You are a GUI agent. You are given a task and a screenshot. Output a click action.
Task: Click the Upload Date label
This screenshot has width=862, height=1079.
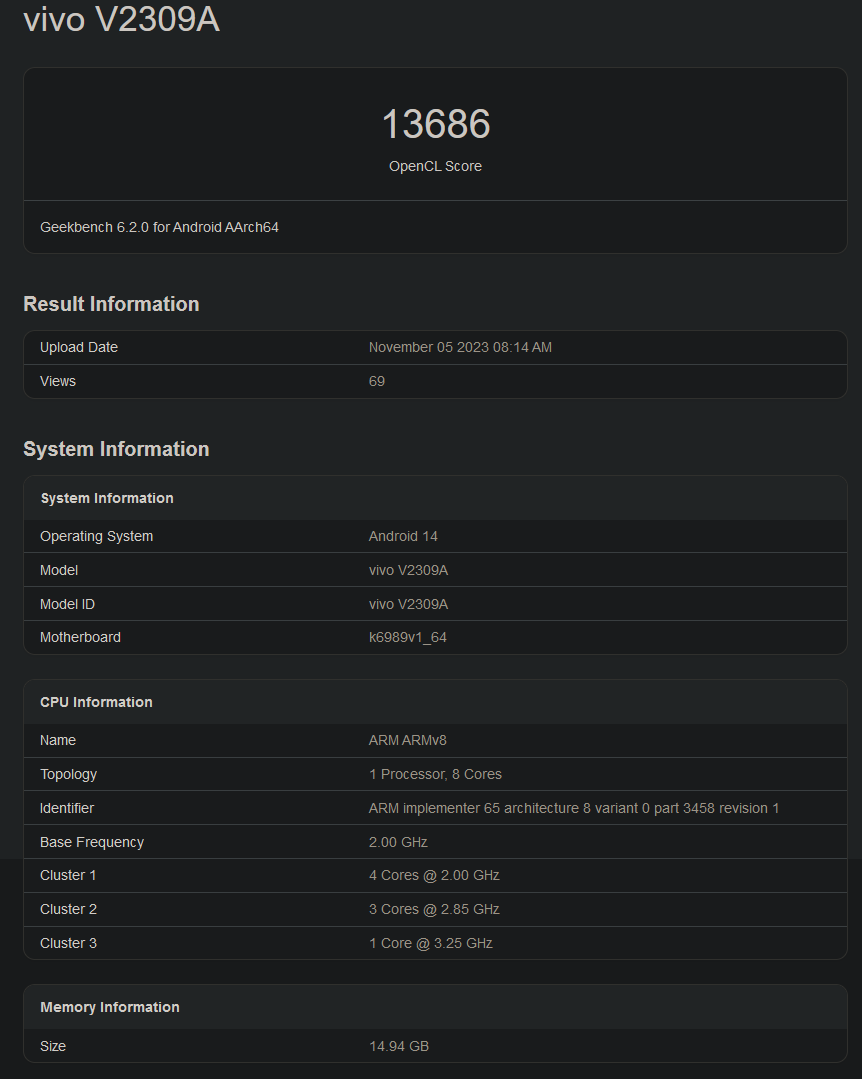(x=78, y=348)
